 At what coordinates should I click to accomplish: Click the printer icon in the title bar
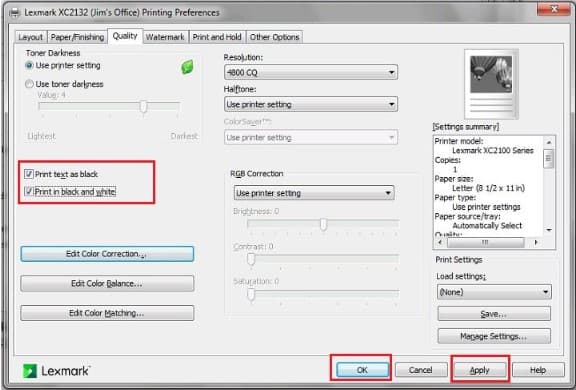[15, 13]
